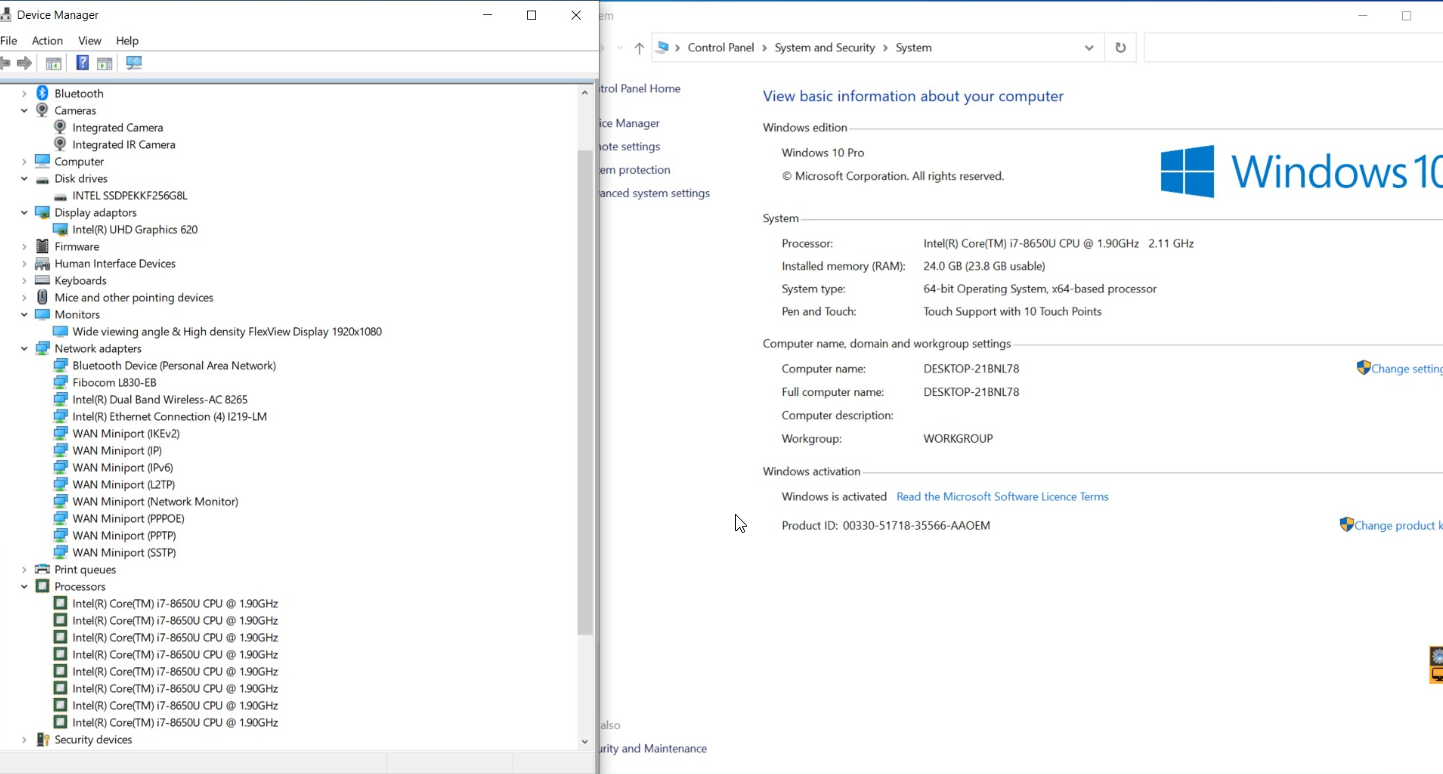Viewport: 1443px width, 774px height.
Task: Click the Keyboards category icon
Action: [x=42, y=280]
